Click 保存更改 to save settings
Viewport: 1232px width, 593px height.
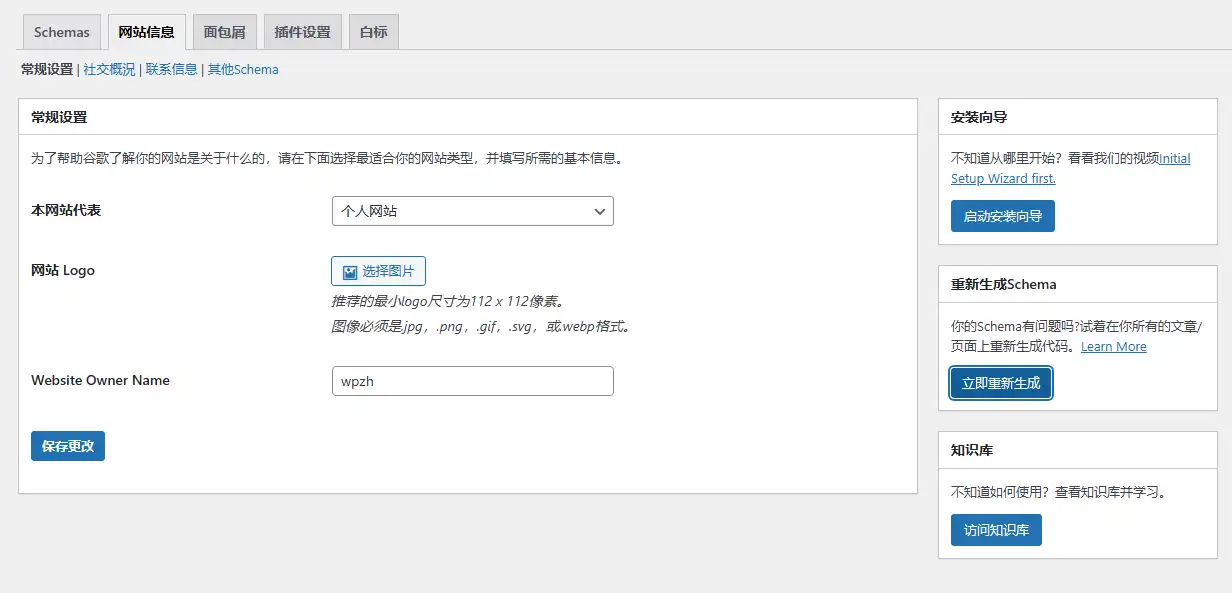pyautogui.click(x=67, y=446)
